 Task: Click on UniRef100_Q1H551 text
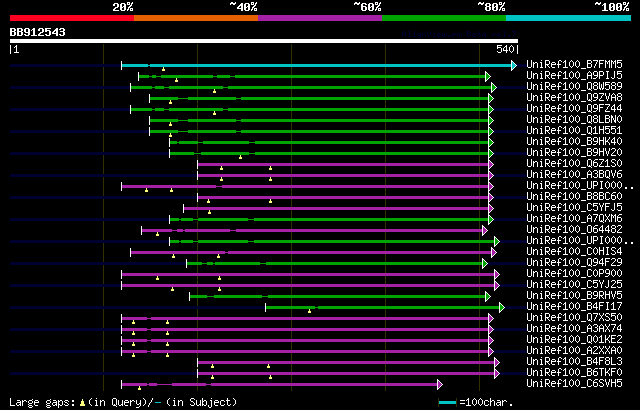(574, 131)
